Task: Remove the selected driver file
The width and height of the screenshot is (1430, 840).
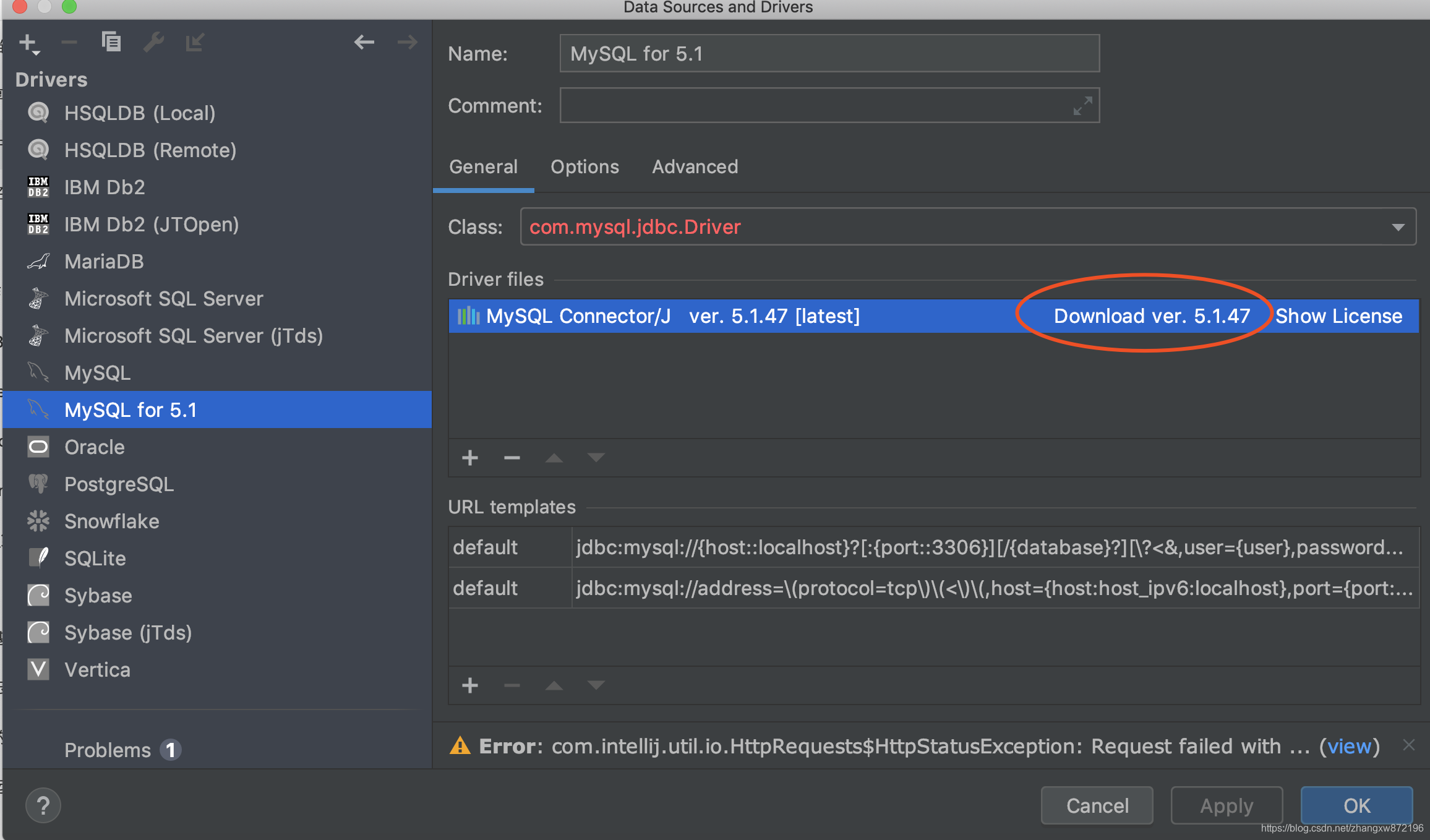Action: 512,458
